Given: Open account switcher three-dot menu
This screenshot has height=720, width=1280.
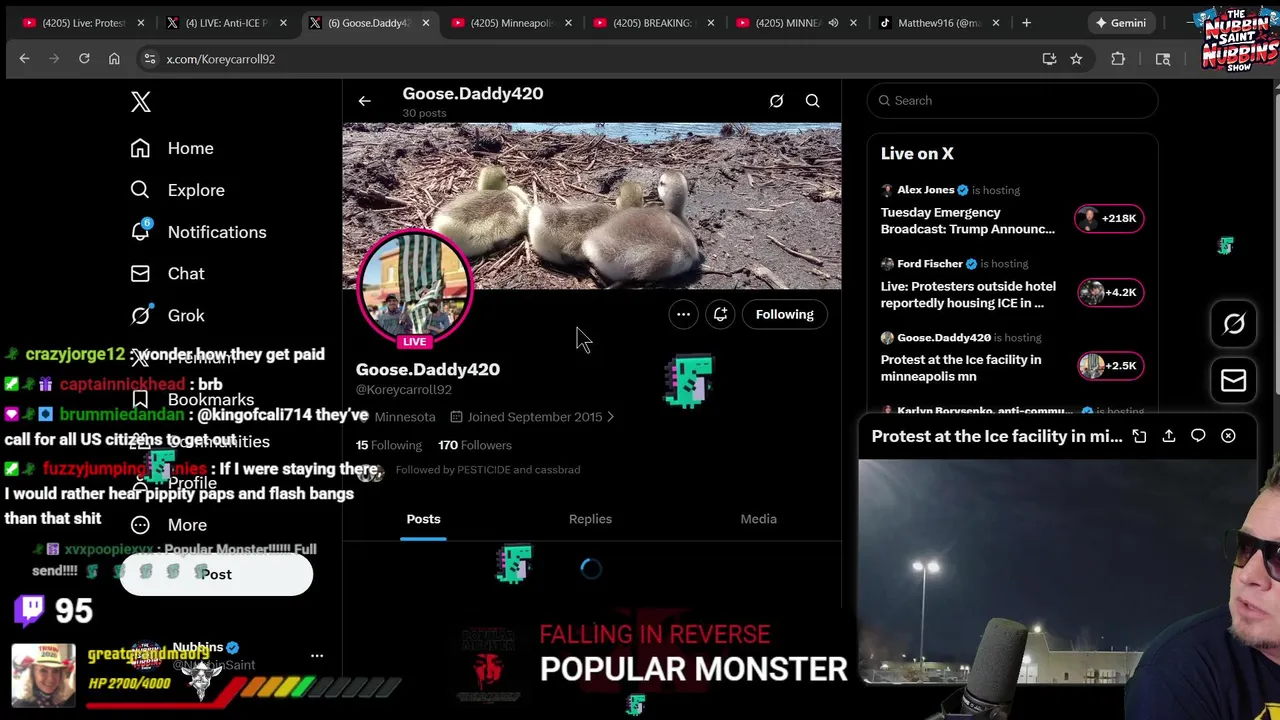Looking at the screenshot, I should [x=317, y=656].
